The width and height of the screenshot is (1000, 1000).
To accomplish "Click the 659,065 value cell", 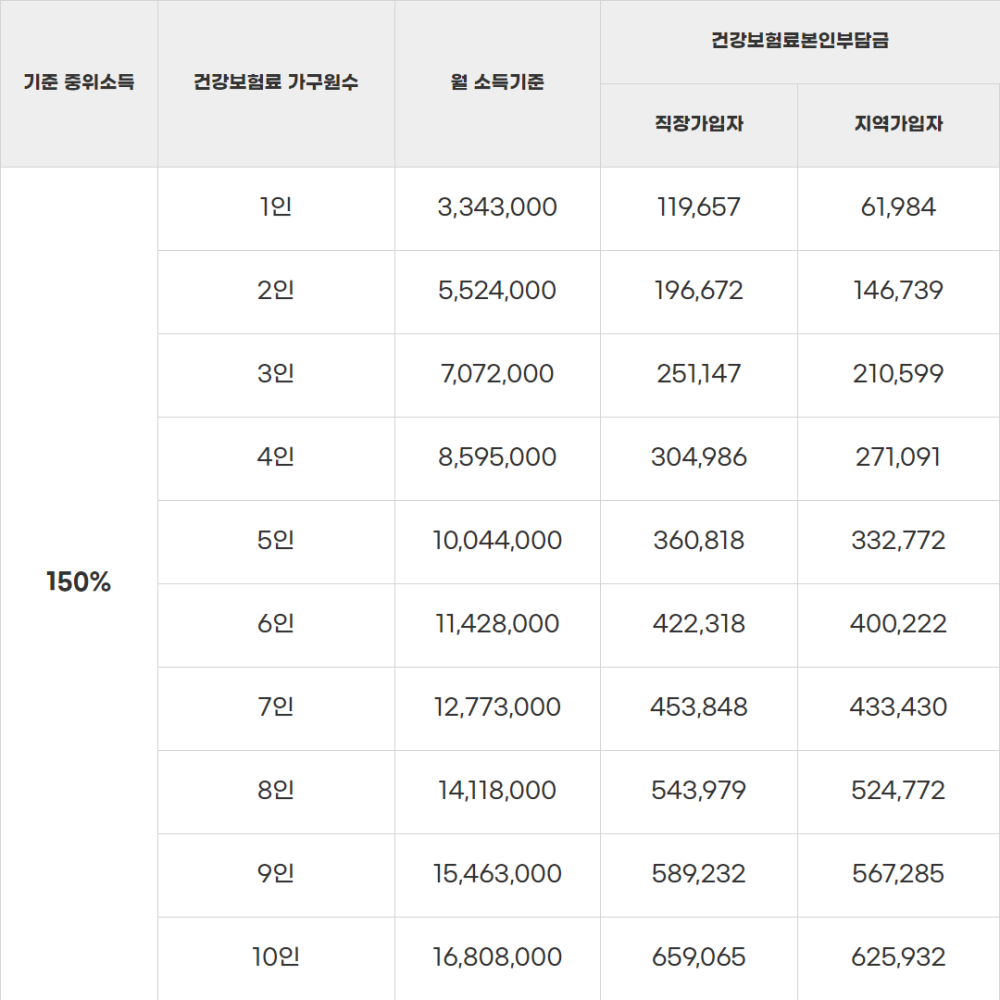I will (699, 957).
